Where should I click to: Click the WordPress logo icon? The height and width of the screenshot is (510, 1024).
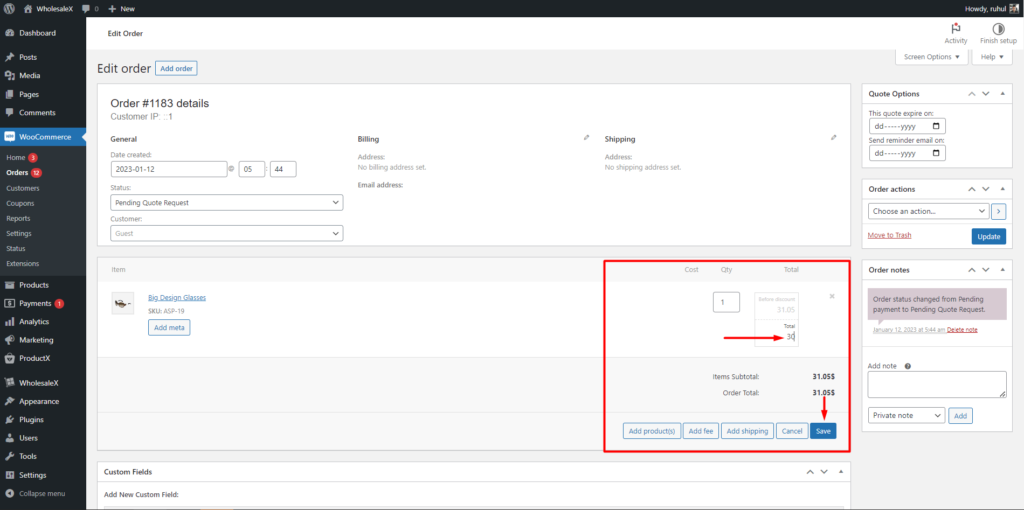point(10,9)
